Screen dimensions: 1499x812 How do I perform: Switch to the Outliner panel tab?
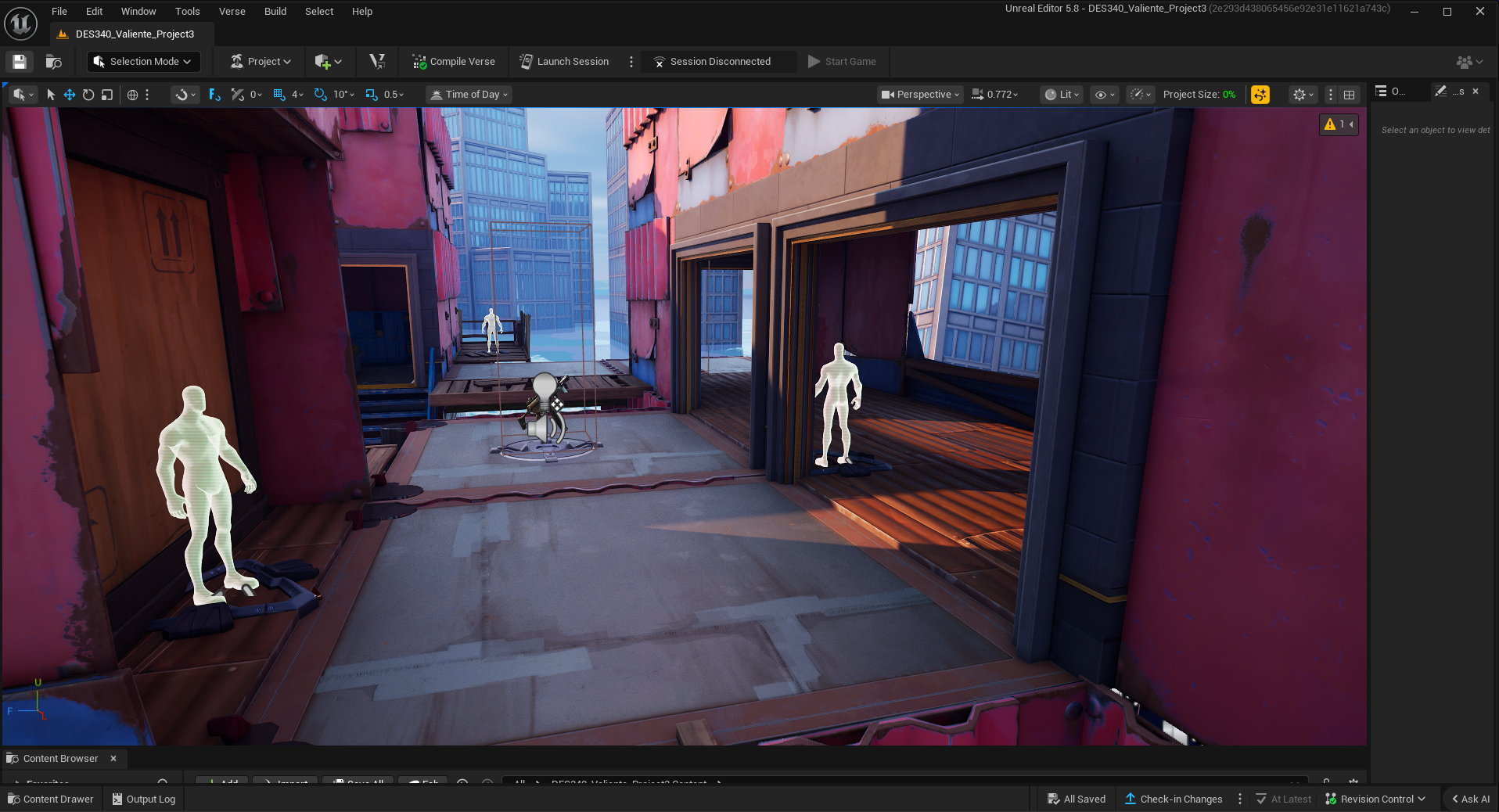(x=1391, y=92)
